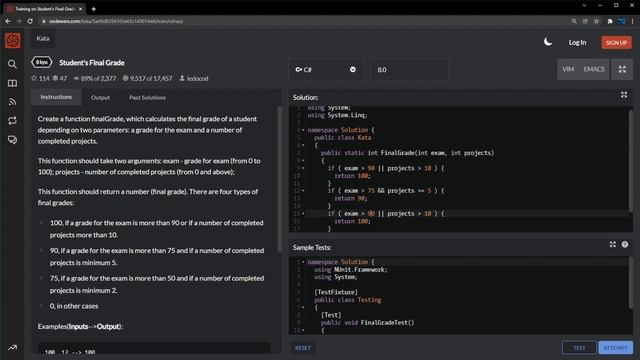The image size is (640, 360).
Task: Collapse fold arrow at Solution line 6
Action: click(303, 145)
